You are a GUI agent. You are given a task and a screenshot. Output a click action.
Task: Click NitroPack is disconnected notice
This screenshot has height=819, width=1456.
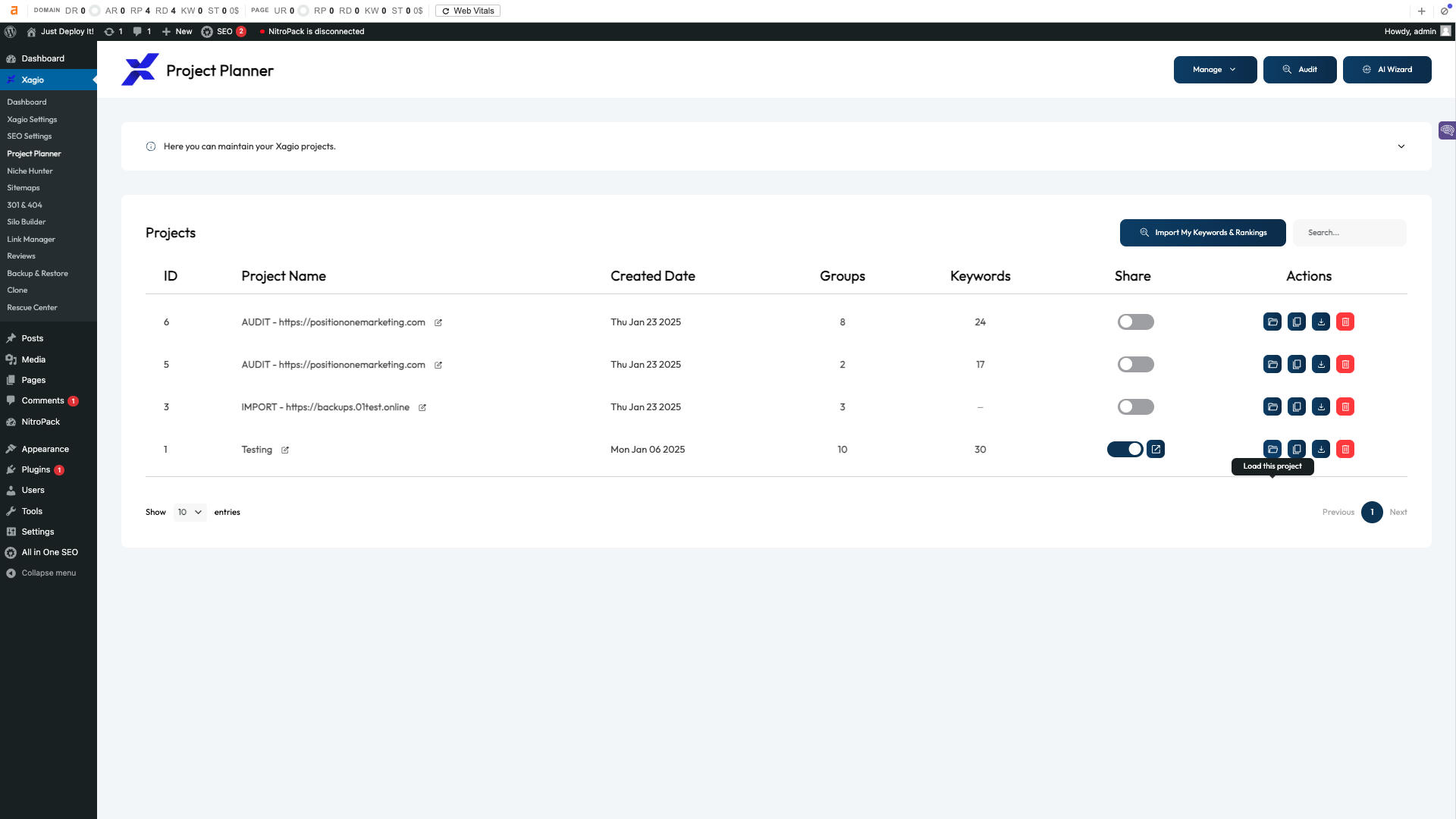(x=312, y=32)
